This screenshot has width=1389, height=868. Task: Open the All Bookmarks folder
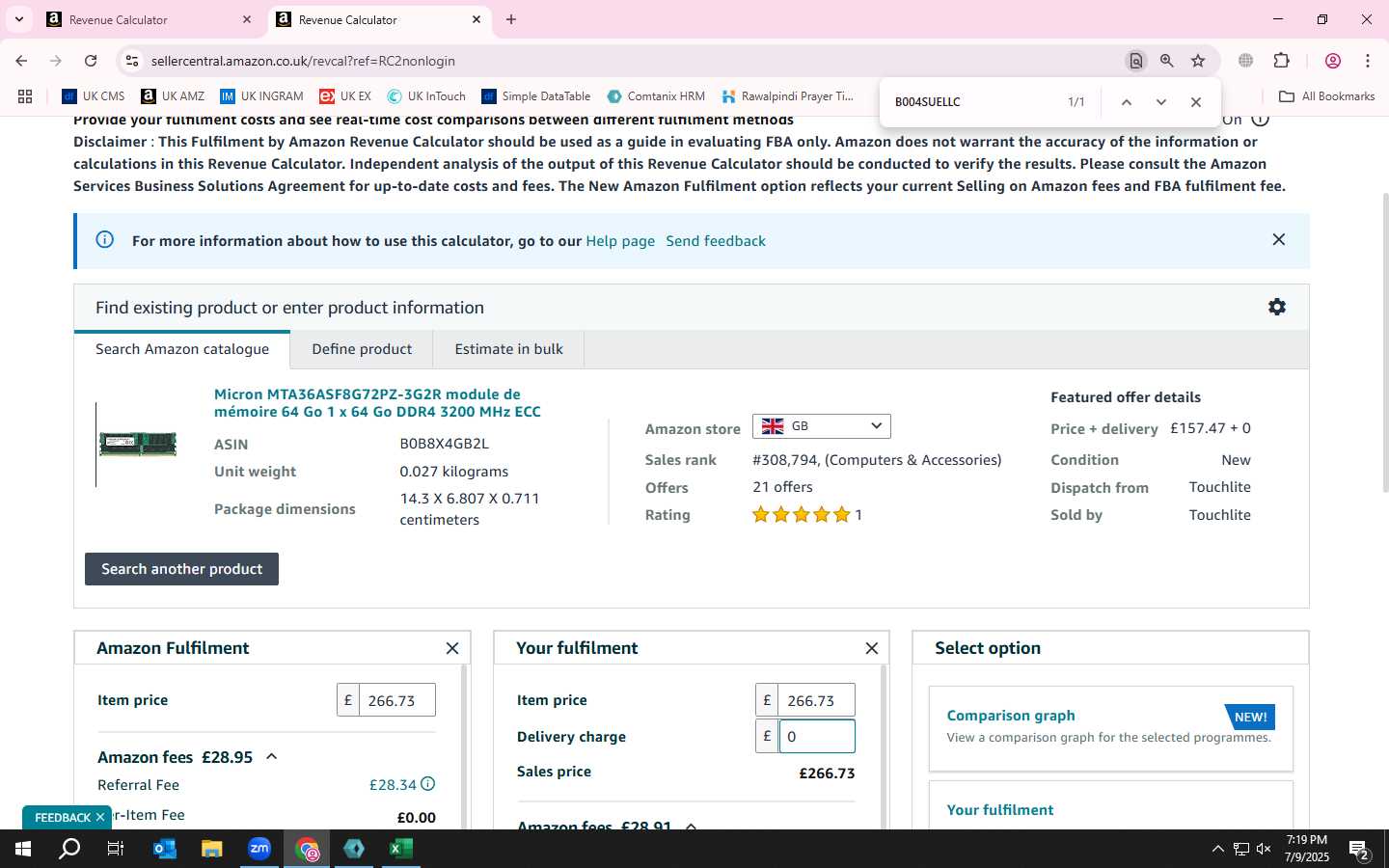pos(1326,96)
